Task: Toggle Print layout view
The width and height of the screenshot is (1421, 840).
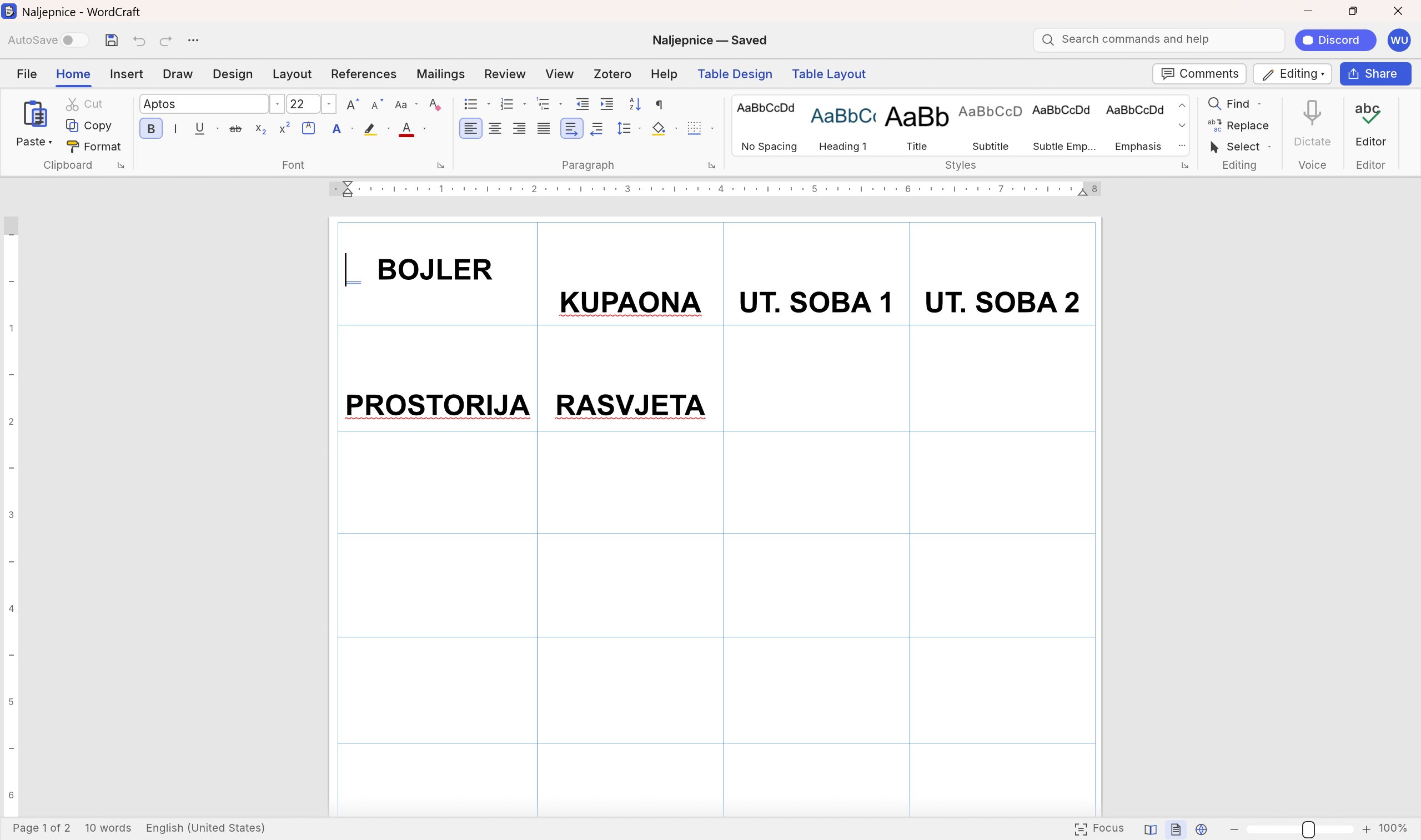Action: pyautogui.click(x=1176, y=829)
